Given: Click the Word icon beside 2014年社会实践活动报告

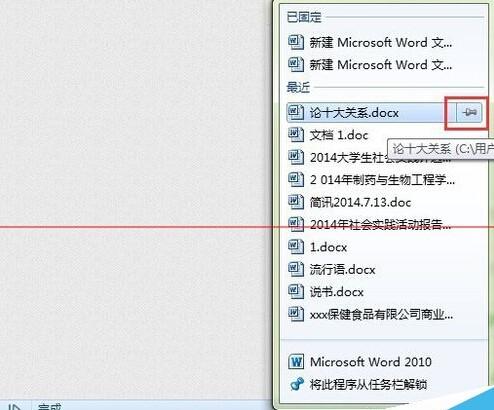Looking at the screenshot, I should 296,224.
